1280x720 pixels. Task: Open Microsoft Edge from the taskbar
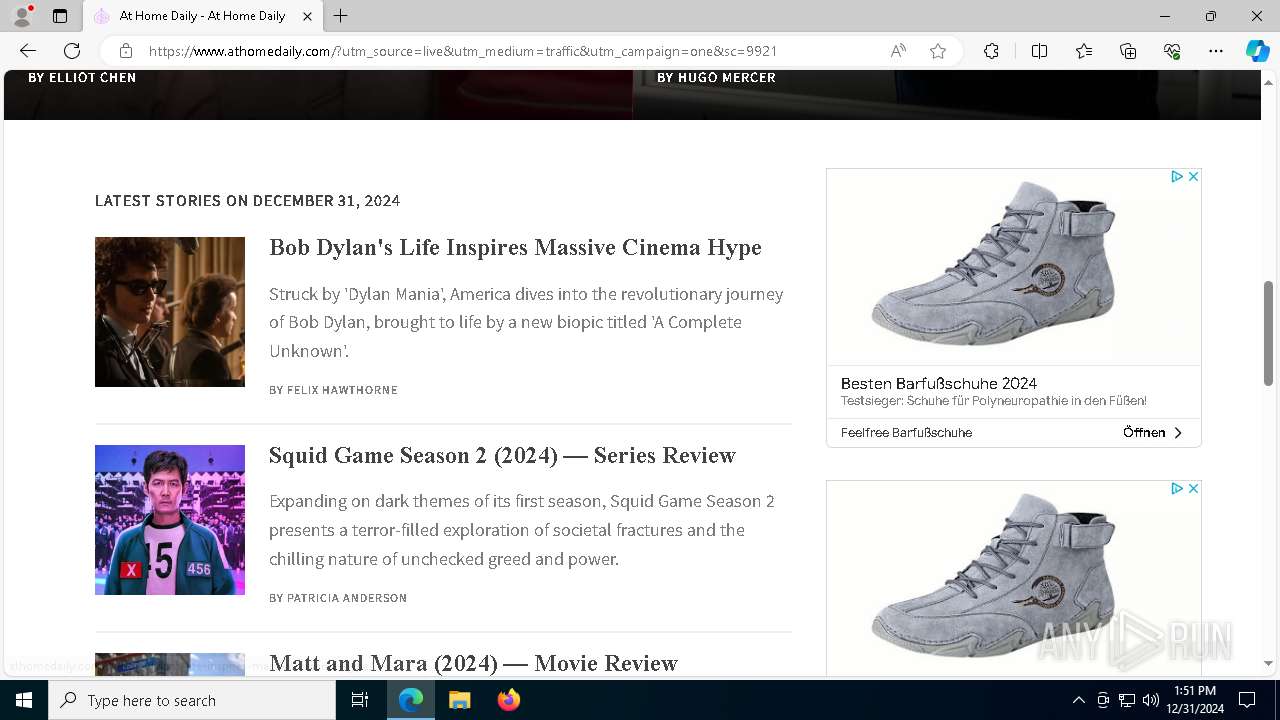[411, 700]
